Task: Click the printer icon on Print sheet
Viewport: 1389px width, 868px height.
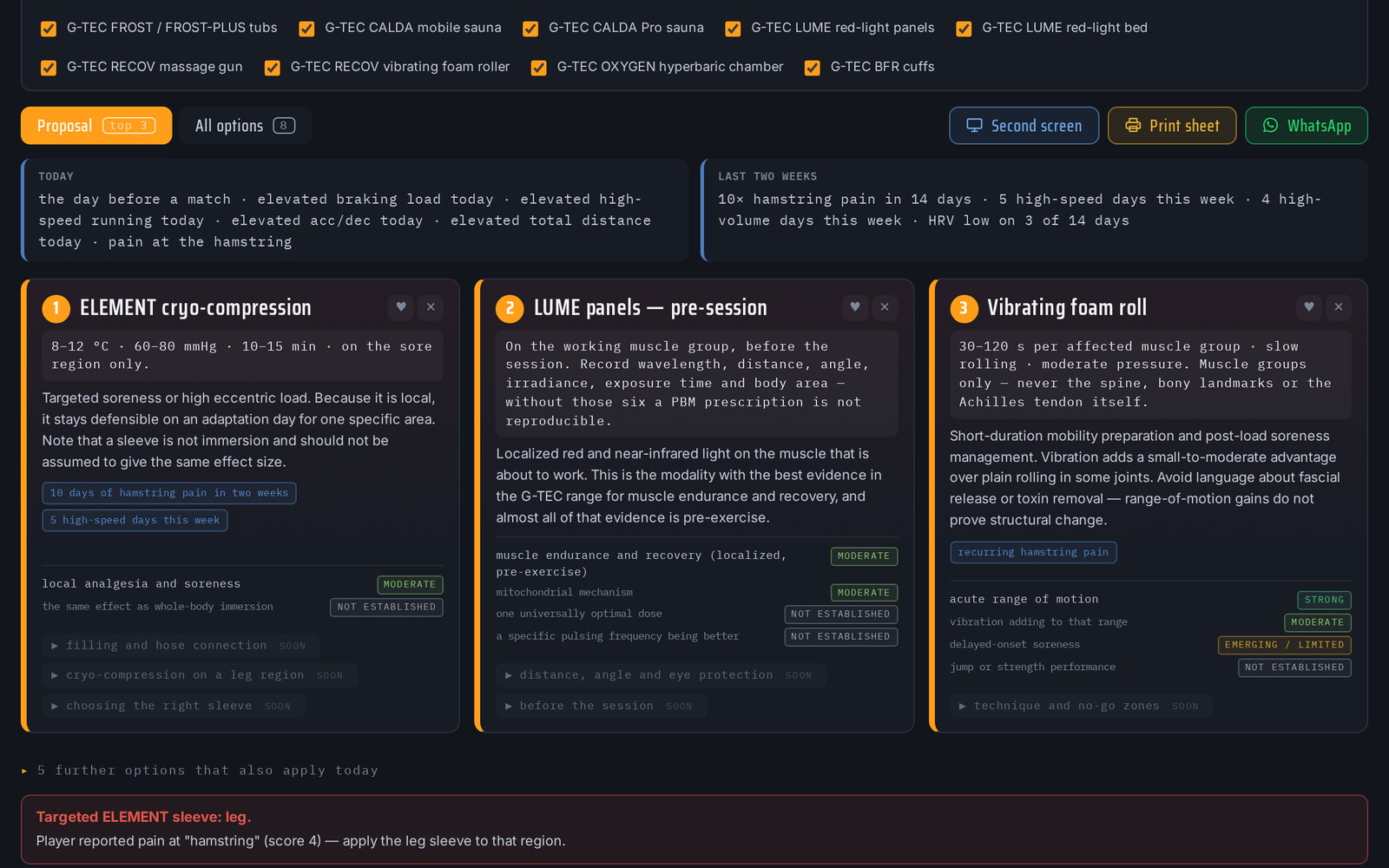Action: tap(1133, 125)
